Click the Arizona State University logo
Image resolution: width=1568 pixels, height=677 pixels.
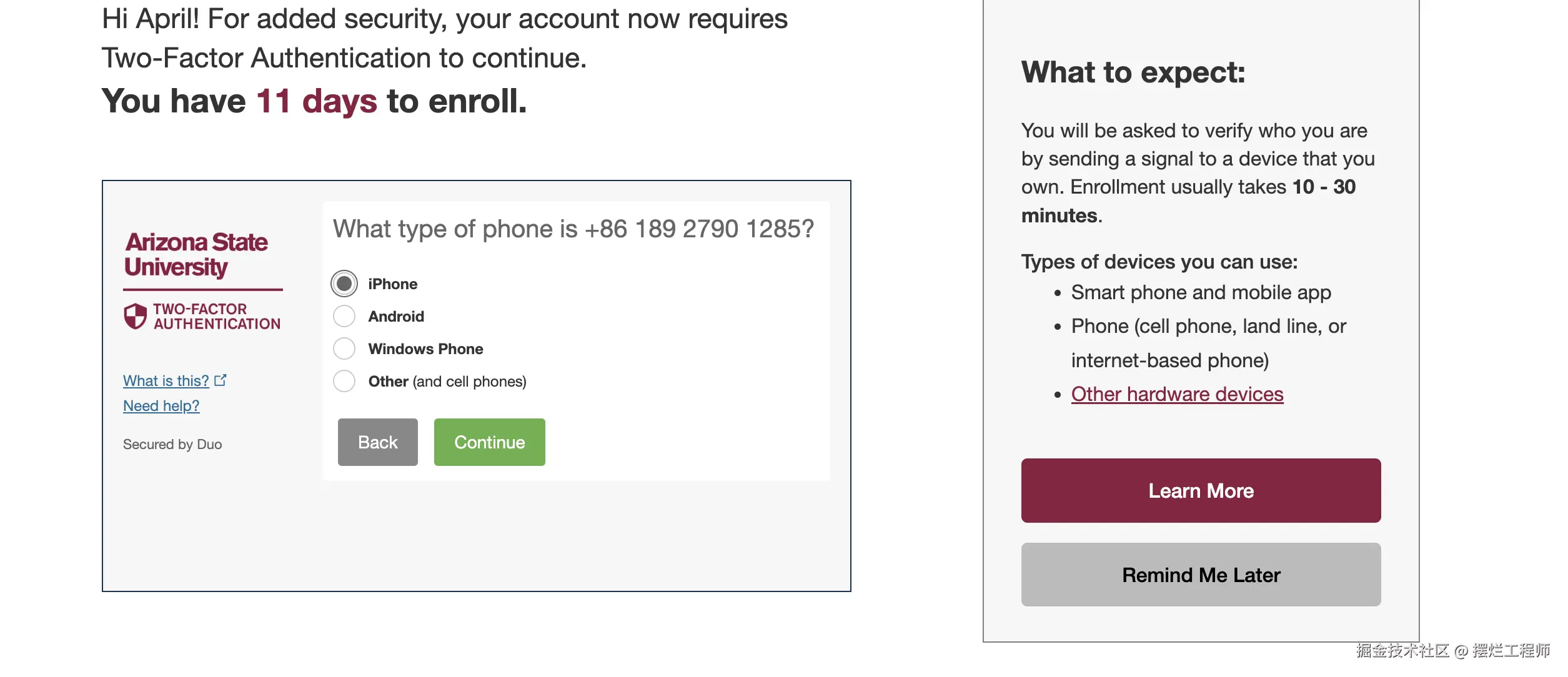click(196, 254)
